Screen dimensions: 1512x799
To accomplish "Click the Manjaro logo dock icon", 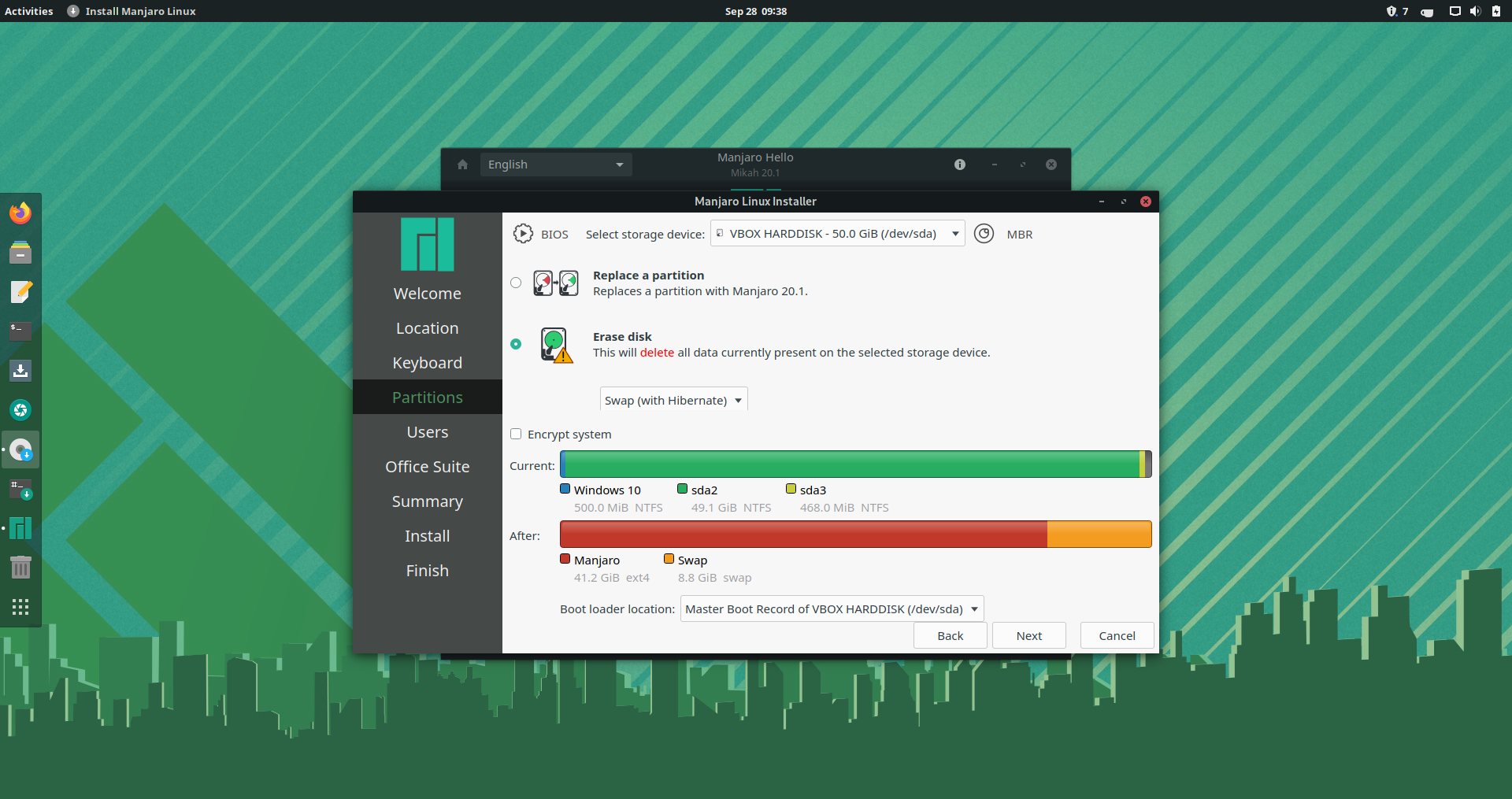I will coord(20,528).
